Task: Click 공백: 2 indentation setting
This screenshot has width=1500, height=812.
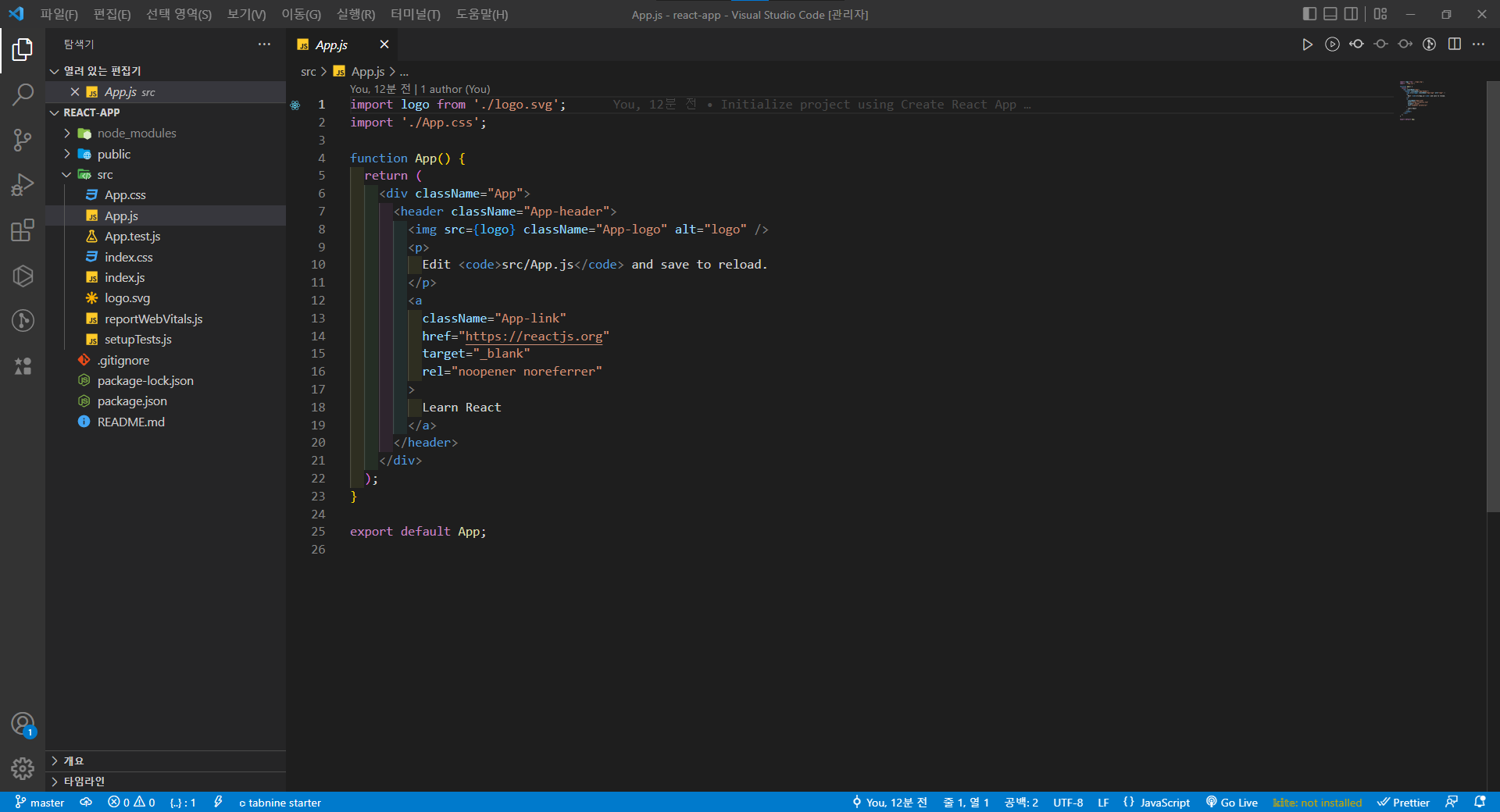Action: pyautogui.click(x=1021, y=803)
